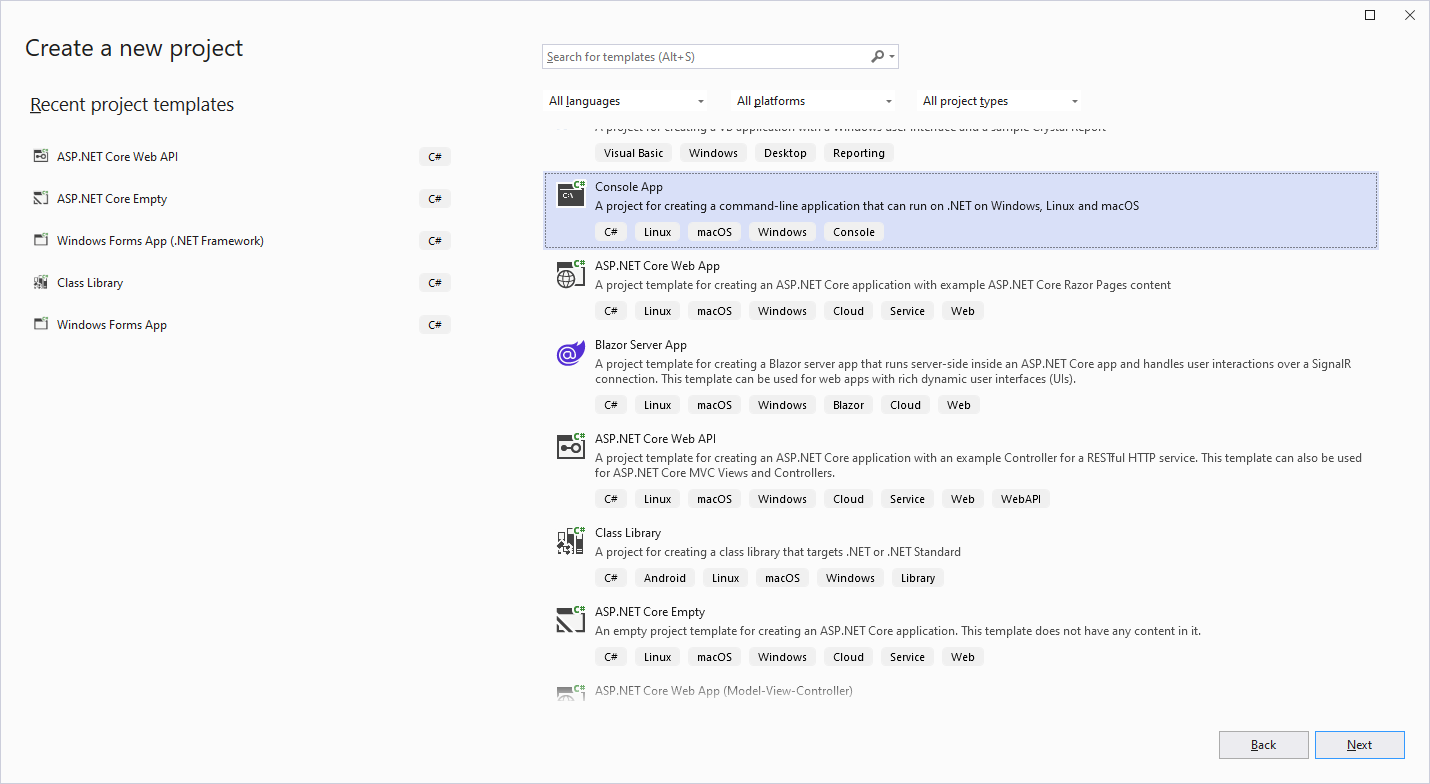Click the Console tag under Console App
Viewport: 1430px width, 784px height.
pyautogui.click(x=854, y=232)
